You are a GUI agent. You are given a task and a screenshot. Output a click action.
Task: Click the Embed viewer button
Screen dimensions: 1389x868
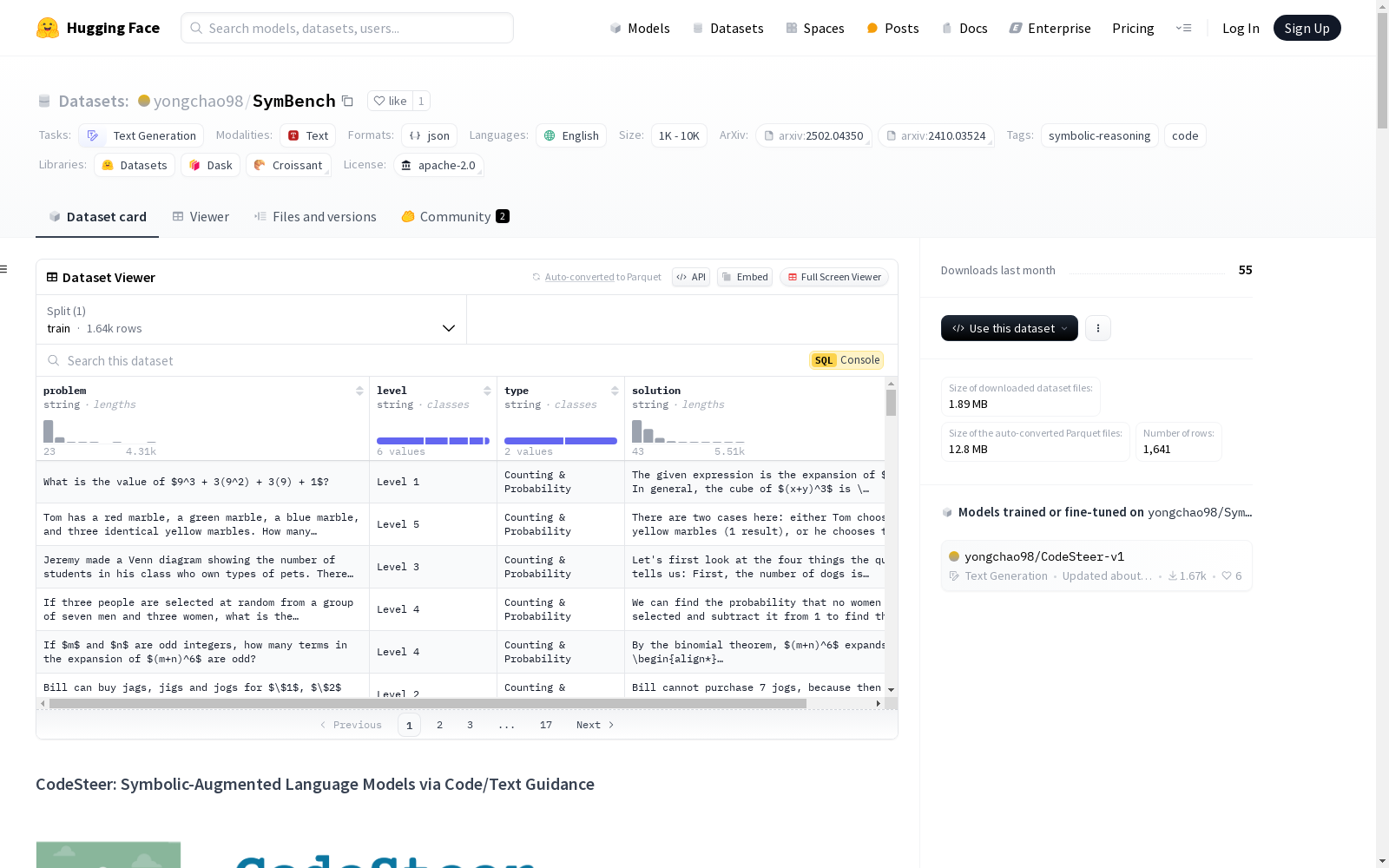(x=745, y=277)
